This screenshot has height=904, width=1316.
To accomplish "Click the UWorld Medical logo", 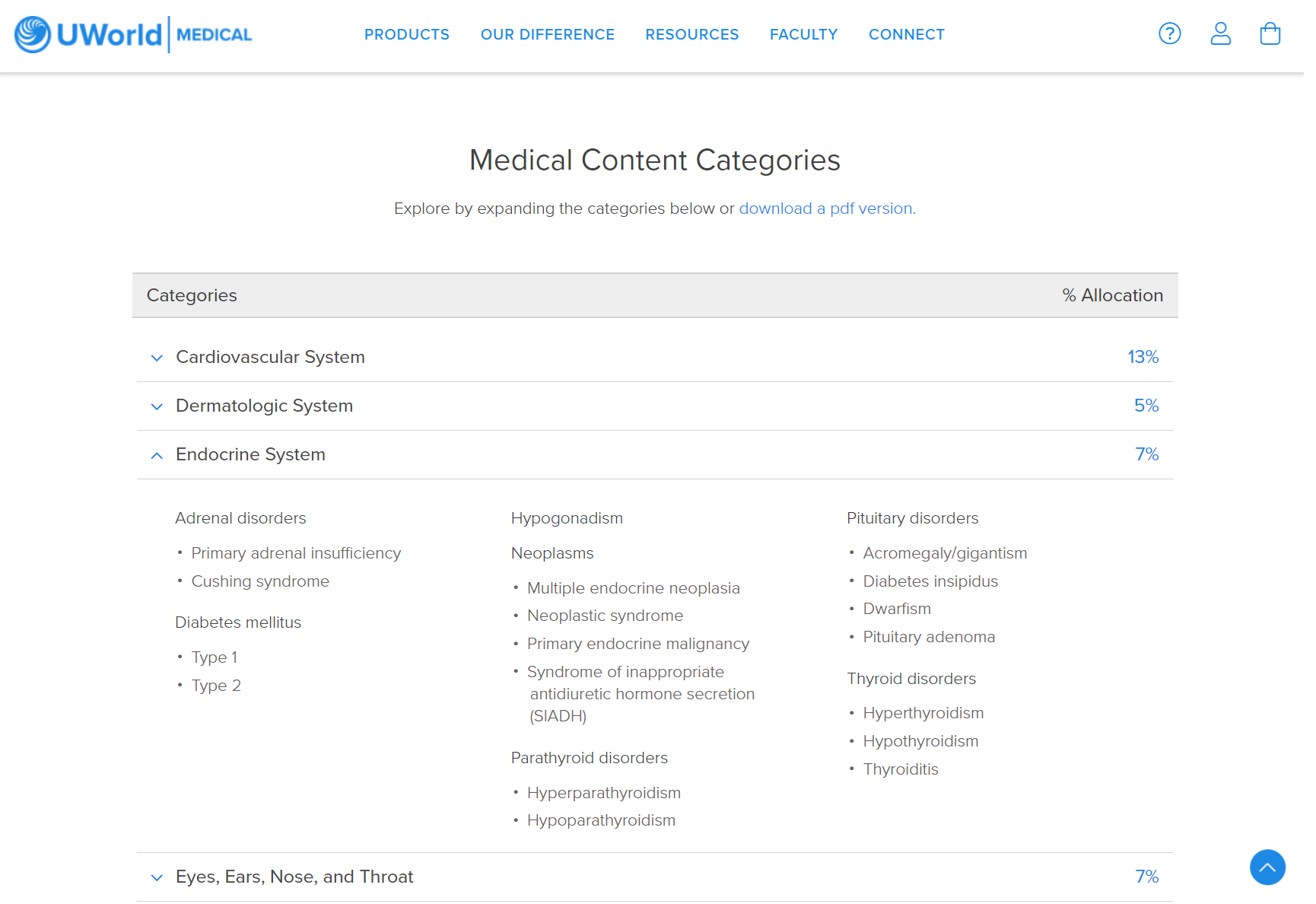I will [x=133, y=34].
